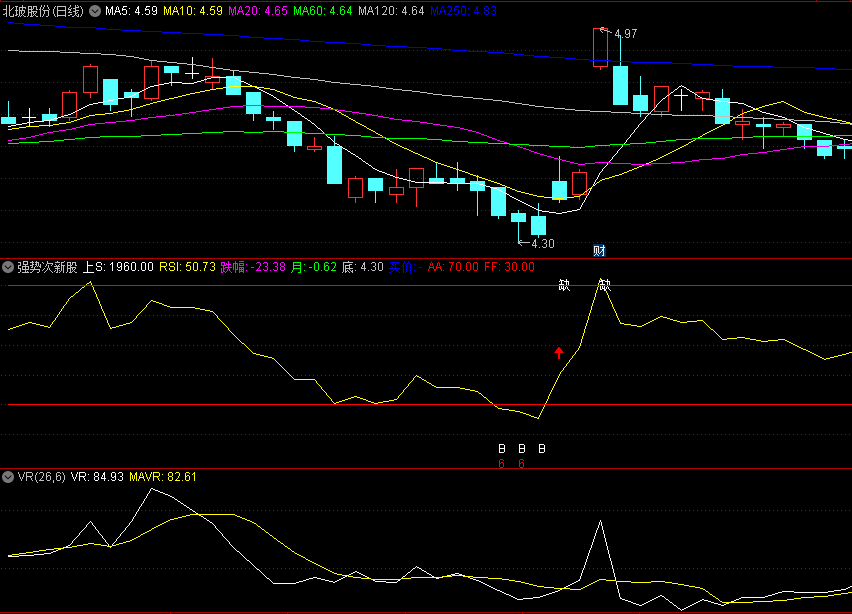Click the AA: 70.00 value
This screenshot has height=614, width=852.
click(x=453, y=267)
